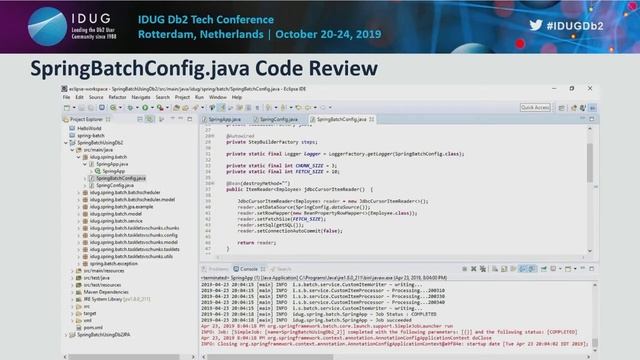Select the spring-batch project
This screenshot has width=640, height=360.
click(x=91, y=136)
